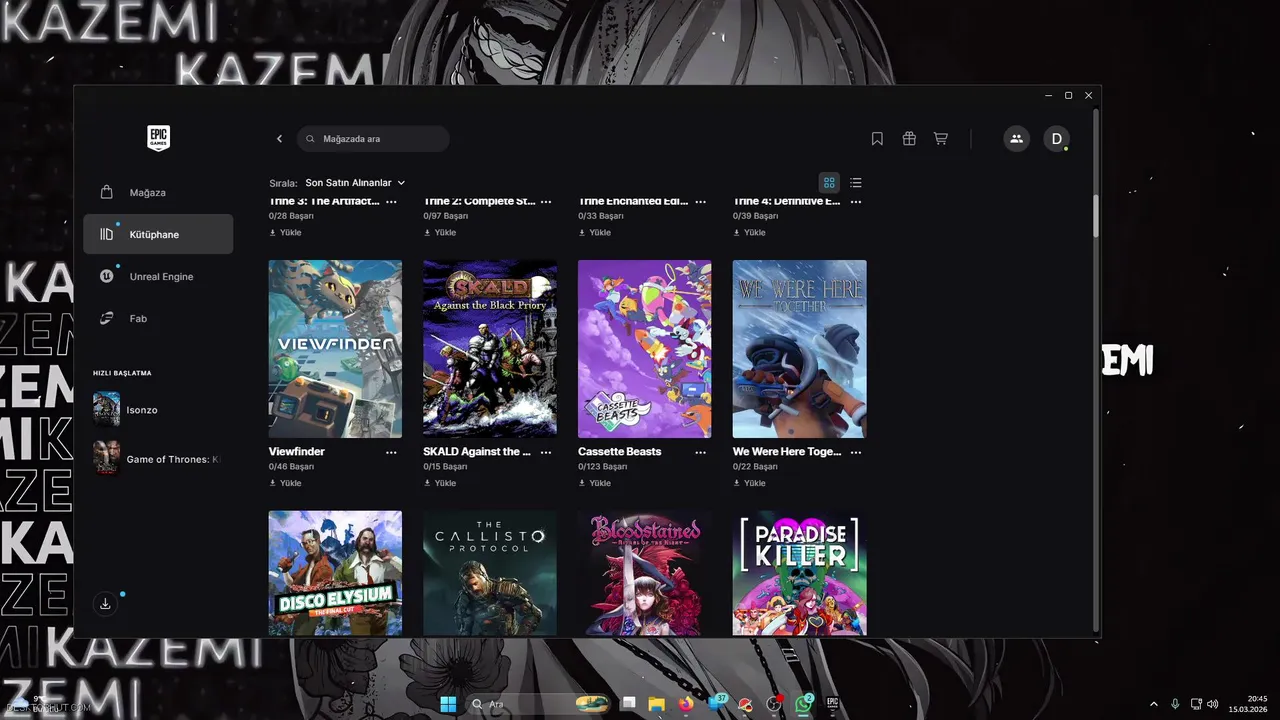Viewport: 1280px width, 720px height.
Task: Open the three-dot menu for Trine 2
Action: point(546,202)
